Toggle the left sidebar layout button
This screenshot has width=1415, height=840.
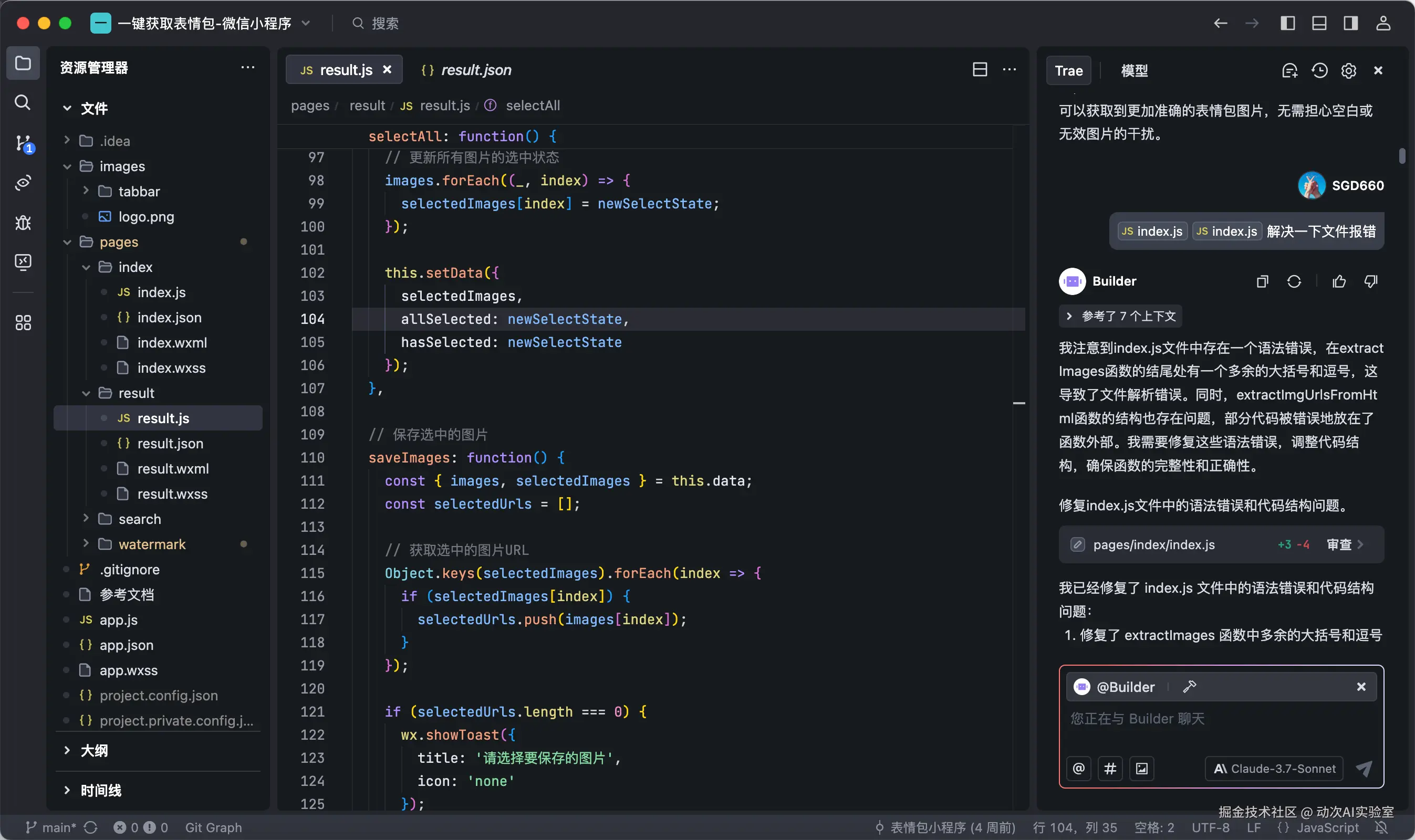[x=1287, y=23]
